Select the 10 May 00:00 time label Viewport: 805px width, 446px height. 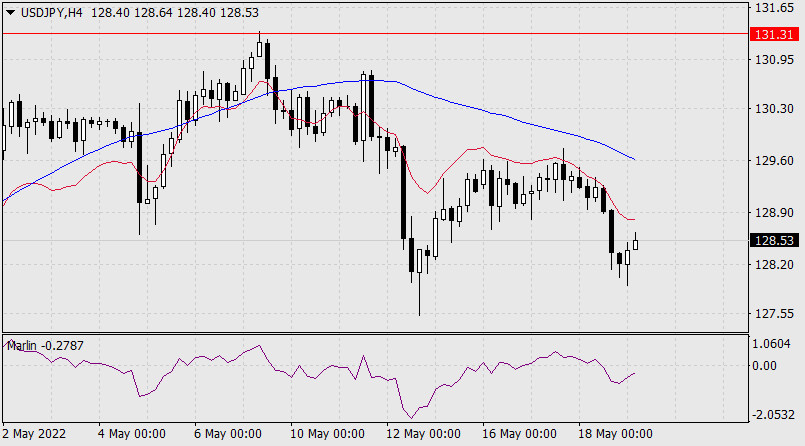point(327,434)
